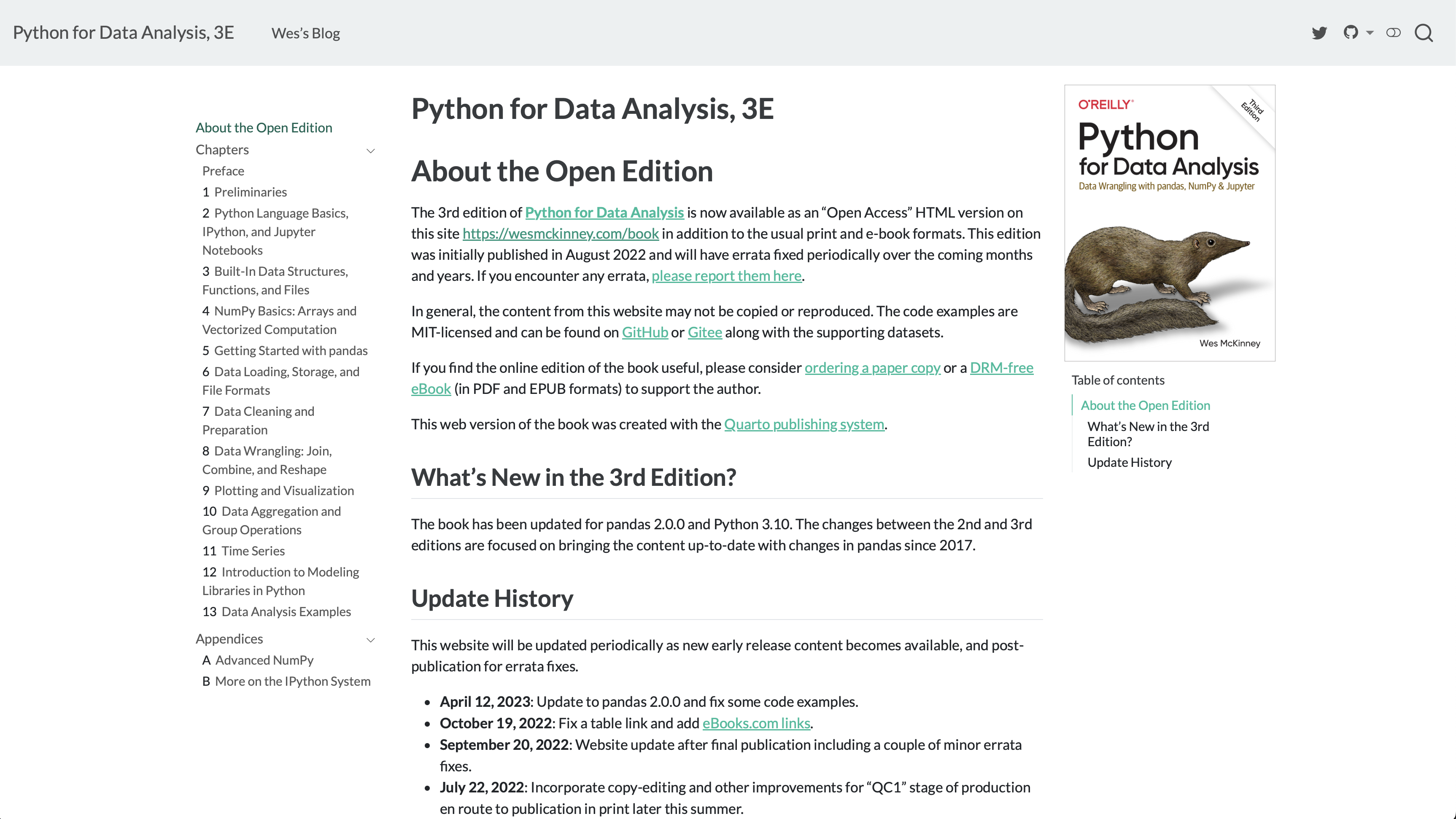Open the eBooks.com links hyperlink
The width and height of the screenshot is (1456, 819).
point(756,723)
